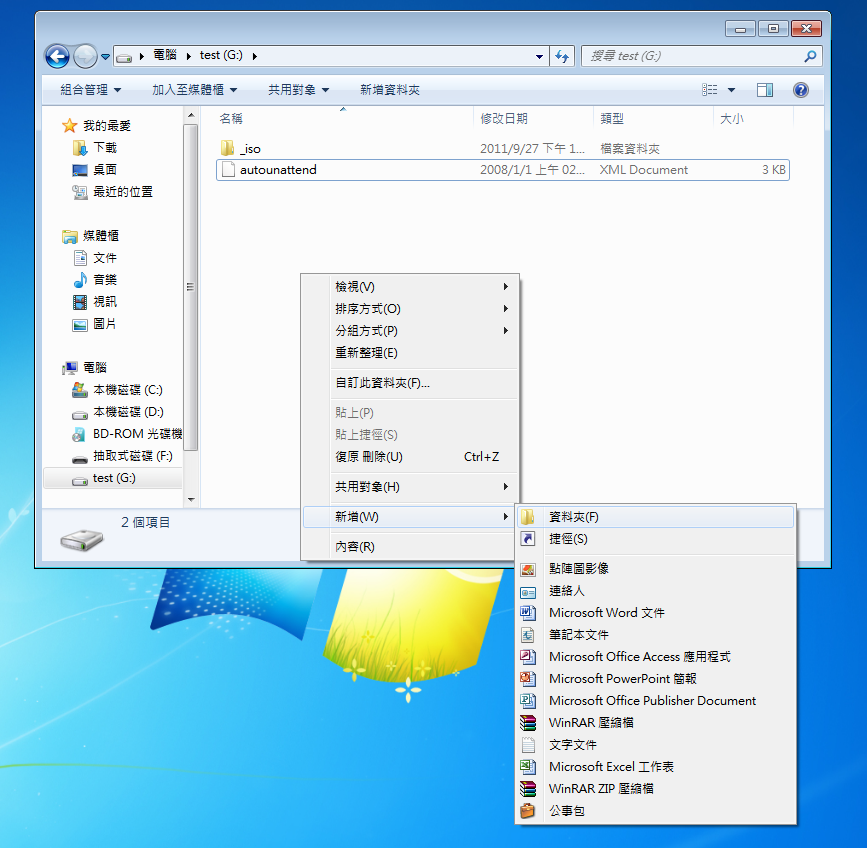Open Help with the question mark icon
Screen dimensions: 867x848
801,90
